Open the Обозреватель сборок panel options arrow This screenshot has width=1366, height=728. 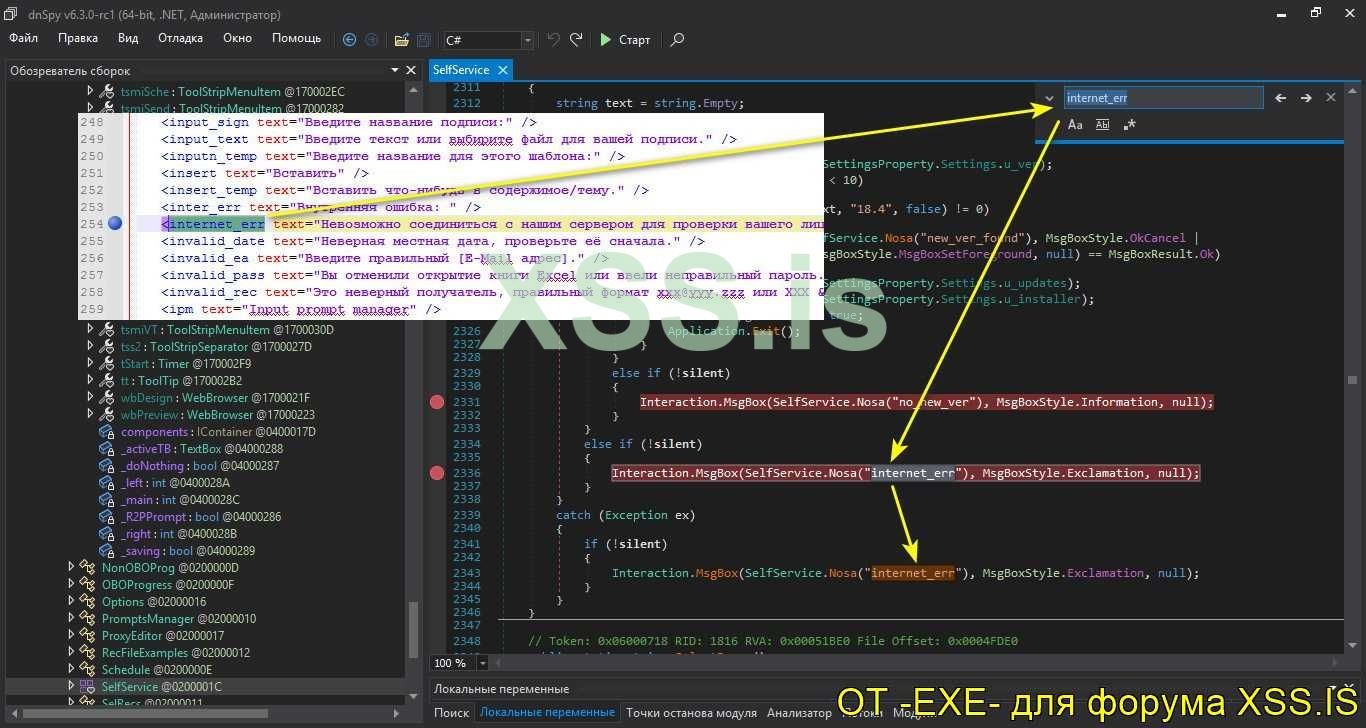click(x=393, y=70)
